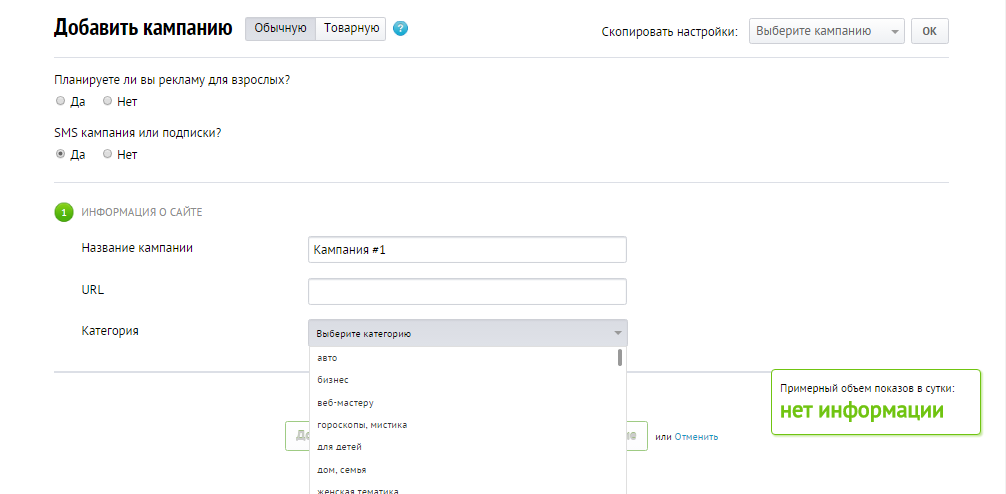Click the blue help question mark icon

click(401, 29)
